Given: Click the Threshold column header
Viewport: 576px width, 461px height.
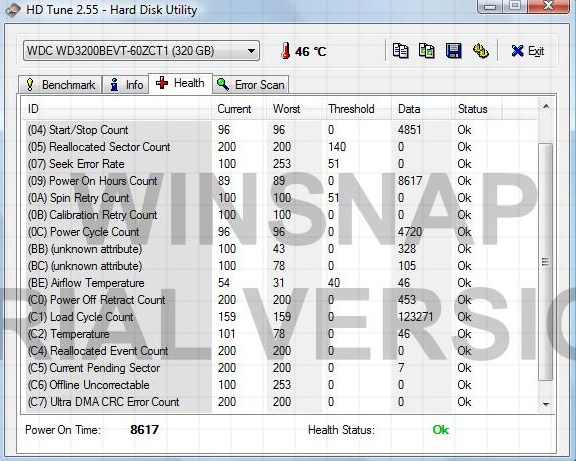Looking at the screenshot, I should (x=356, y=109).
